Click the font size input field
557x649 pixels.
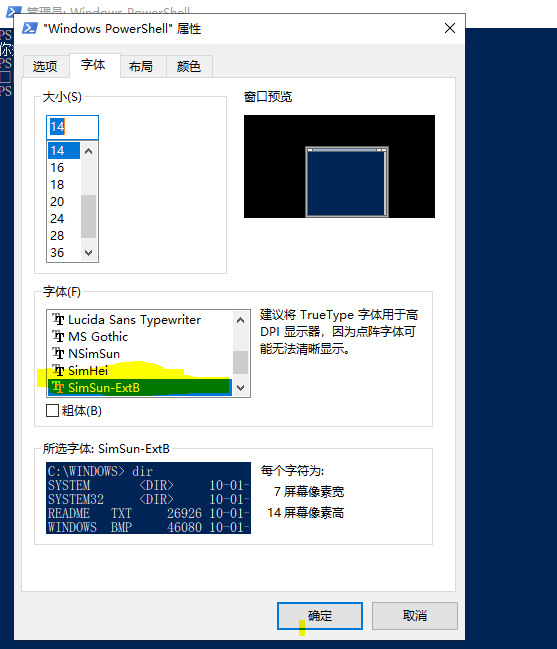(72, 127)
